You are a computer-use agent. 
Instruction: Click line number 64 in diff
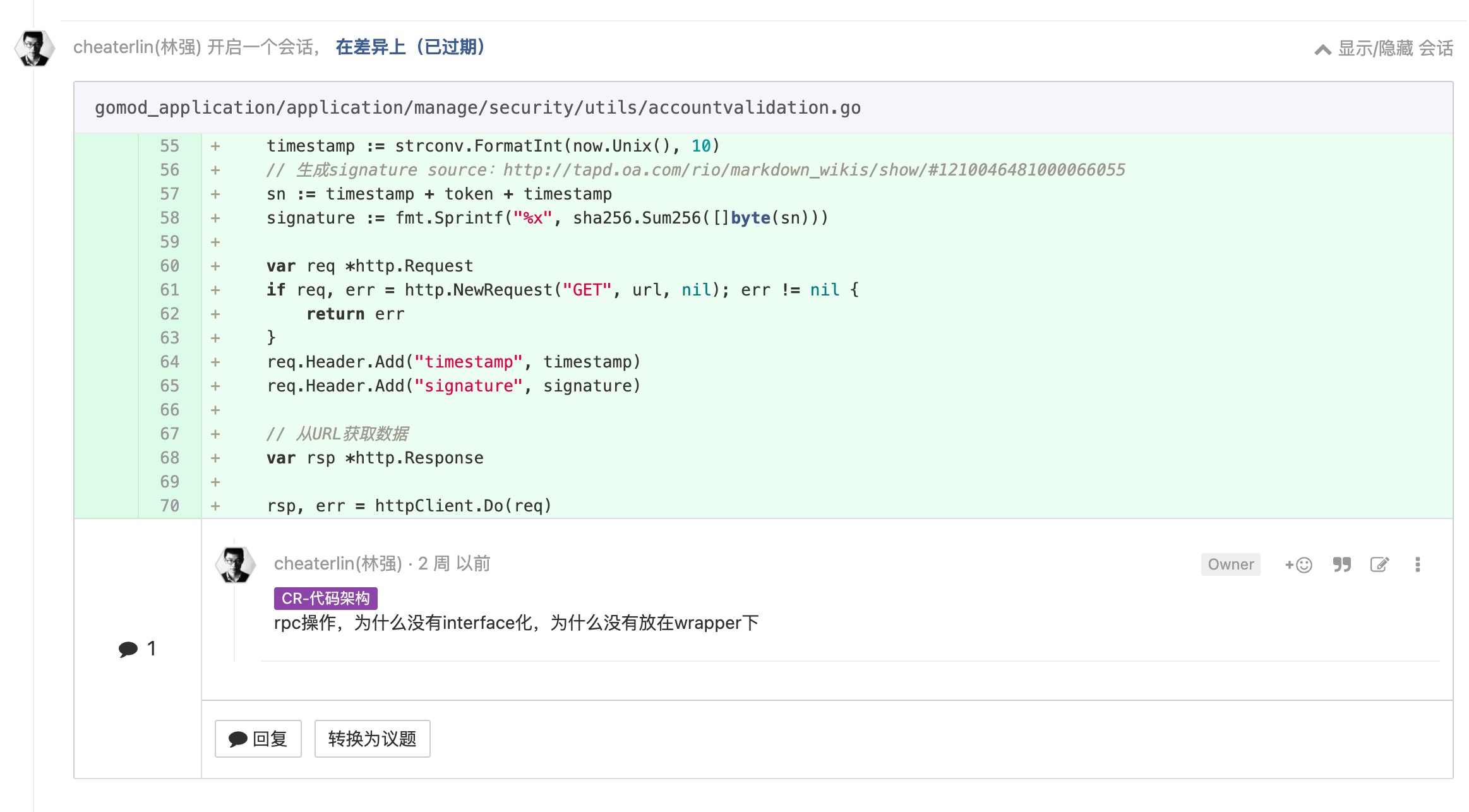pyautogui.click(x=169, y=362)
